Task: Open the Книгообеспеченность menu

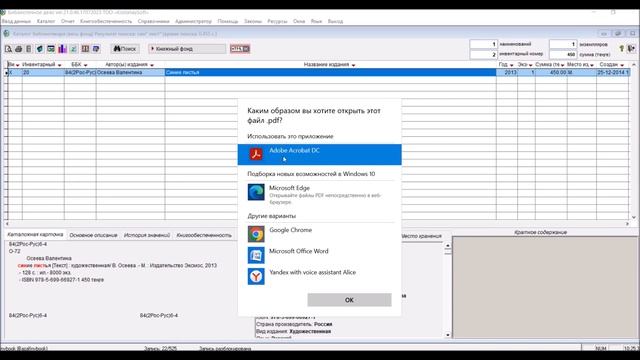Action: click(106, 21)
